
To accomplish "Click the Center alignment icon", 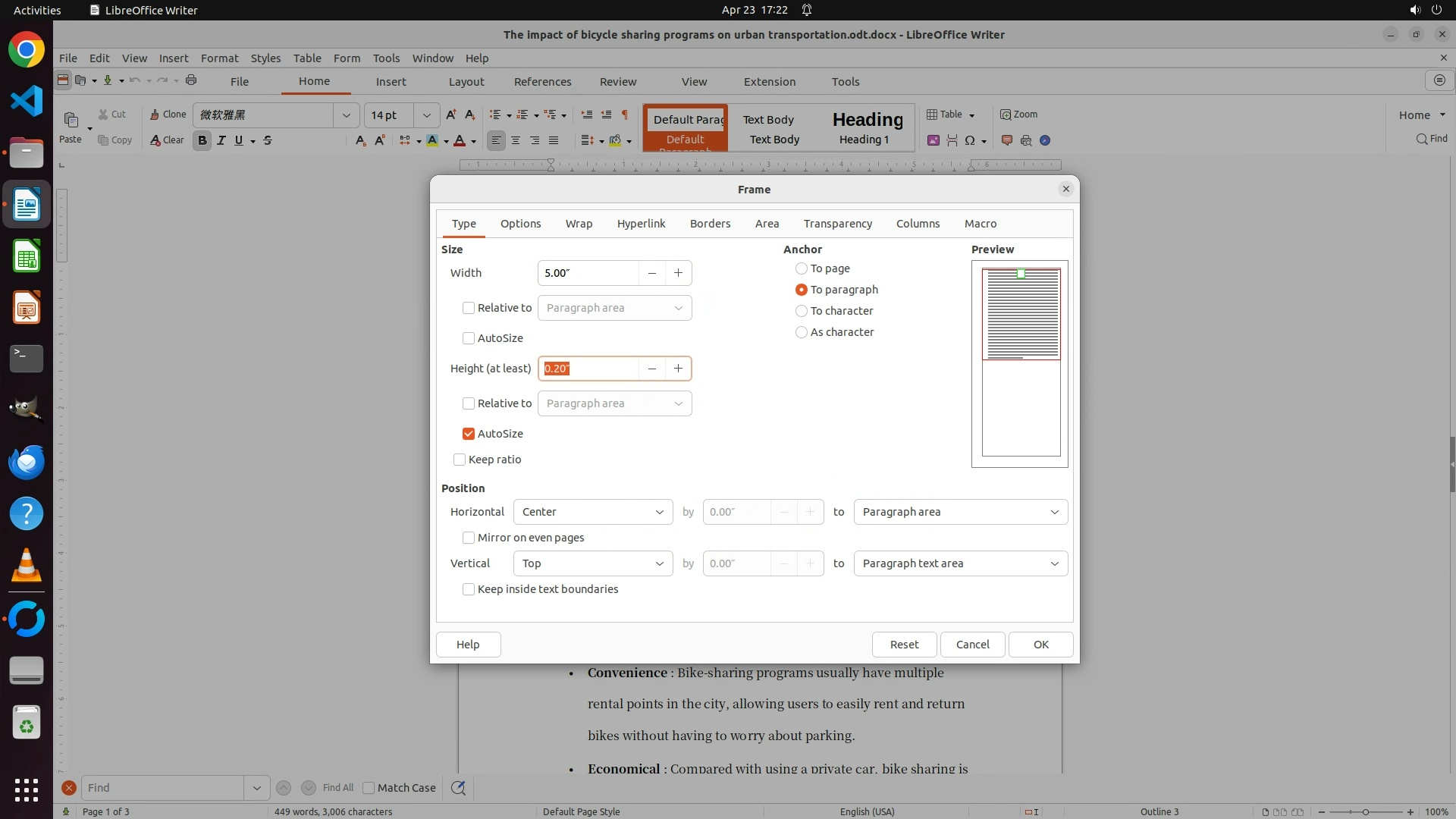I will click(x=516, y=140).
